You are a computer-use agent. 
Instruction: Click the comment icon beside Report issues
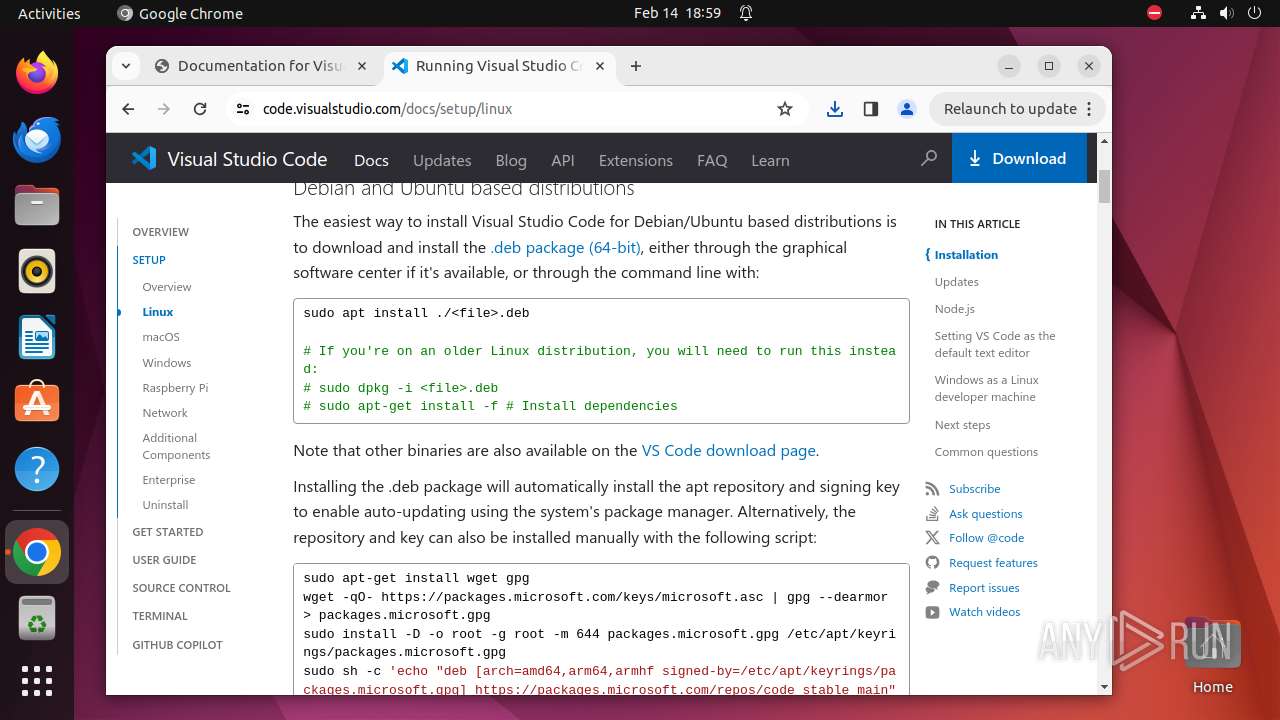click(x=932, y=588)
